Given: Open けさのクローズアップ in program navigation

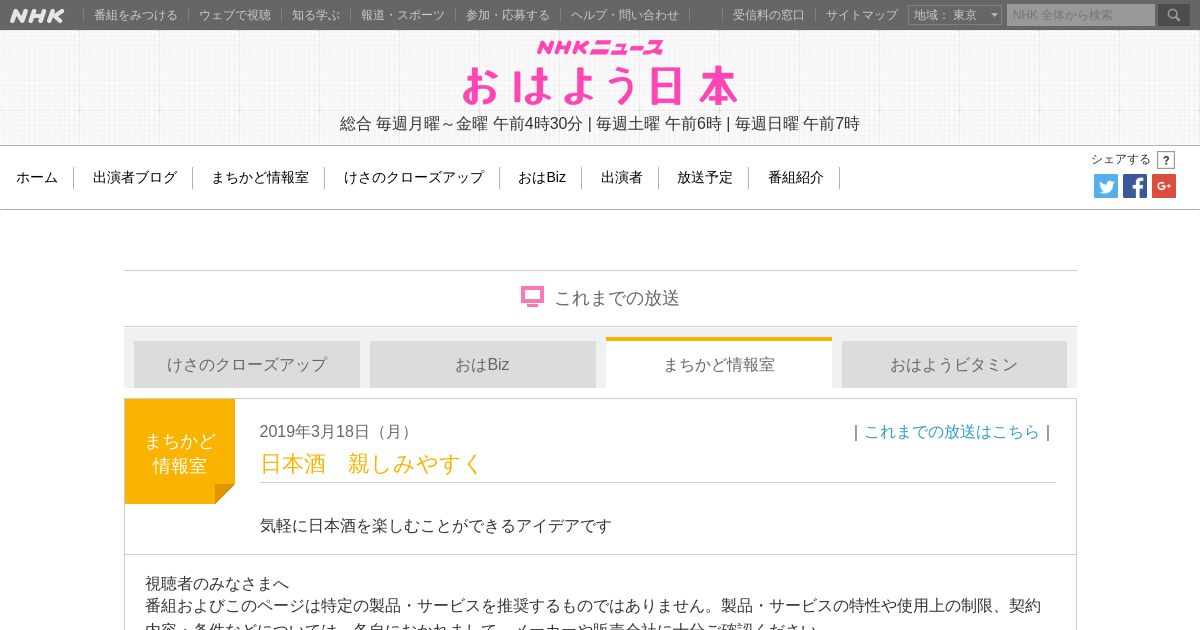Looking at the screenshot, I should [414, 178].
